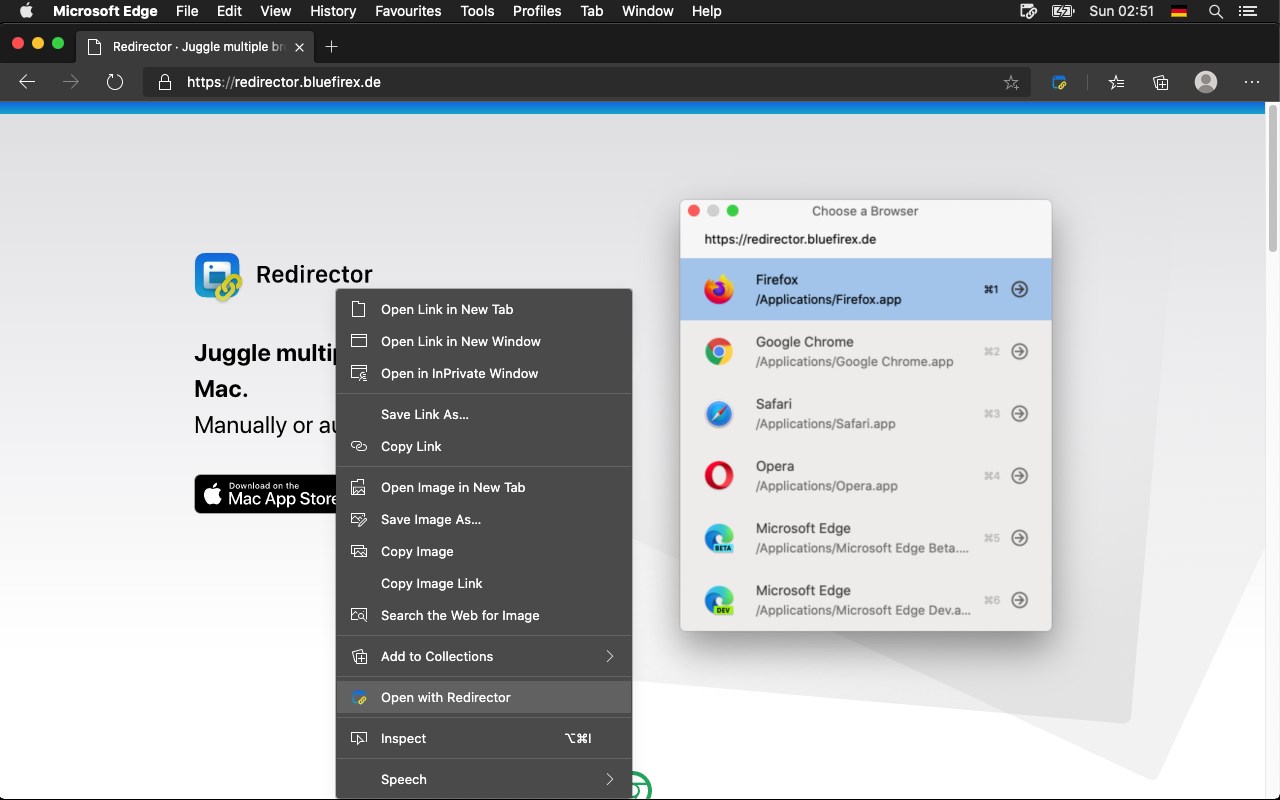The image size is (1280, 800).
Task: Click the Microsoft Edge Beta icon
Action: pos(718,538)
